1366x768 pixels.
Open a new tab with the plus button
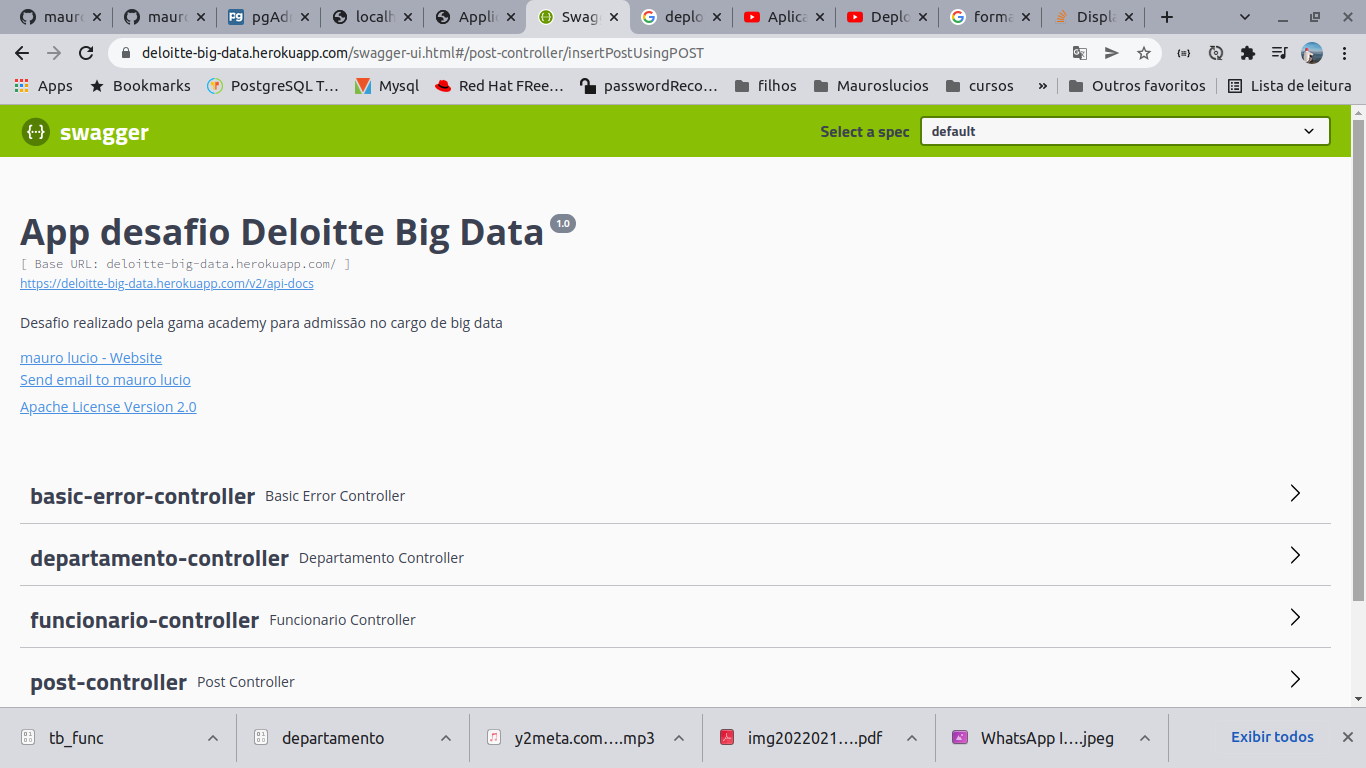pyautogui.click(x=1166, y=17)
